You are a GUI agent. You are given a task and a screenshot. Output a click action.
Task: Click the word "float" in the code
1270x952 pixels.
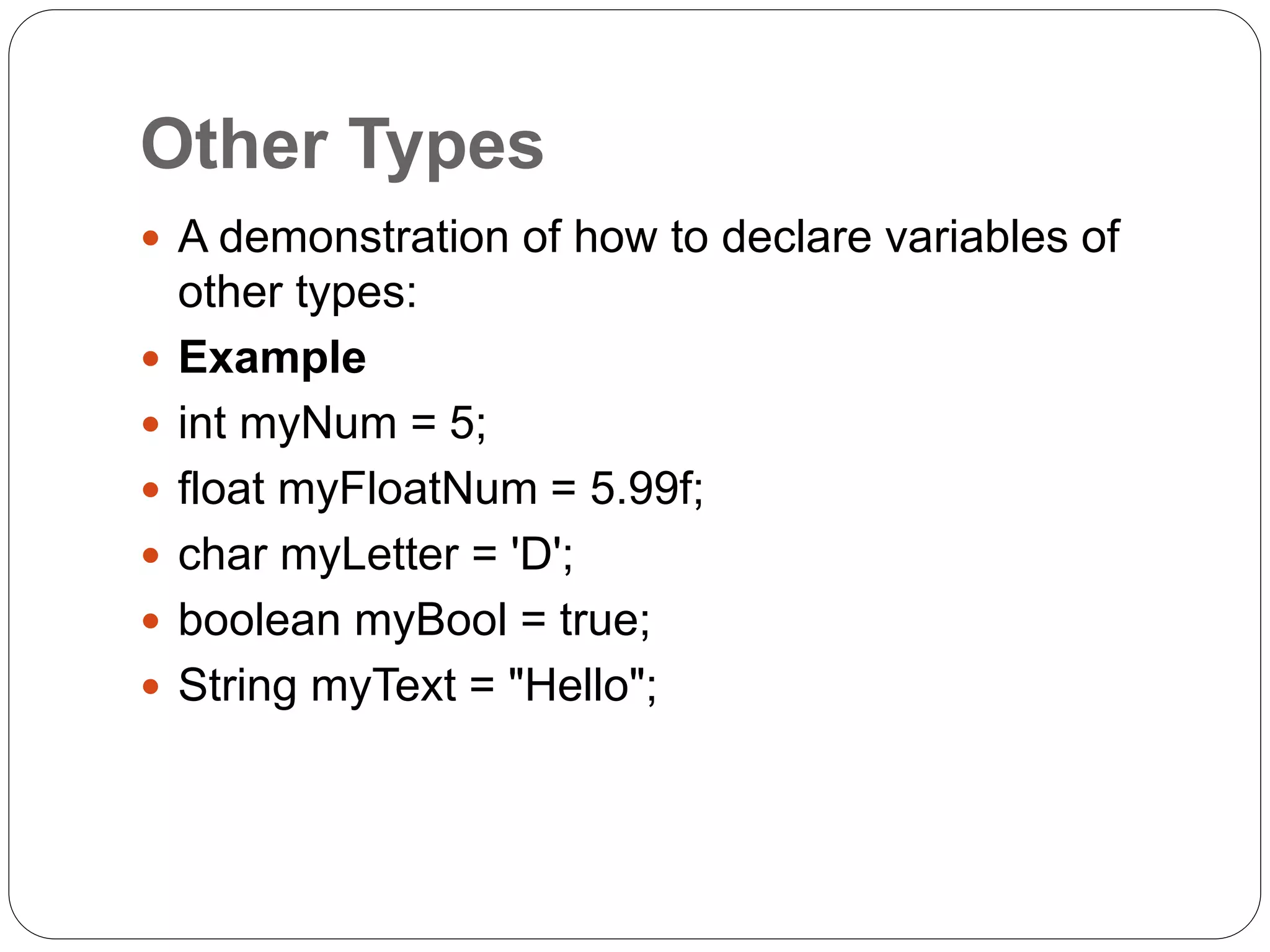tap(221, 489)
